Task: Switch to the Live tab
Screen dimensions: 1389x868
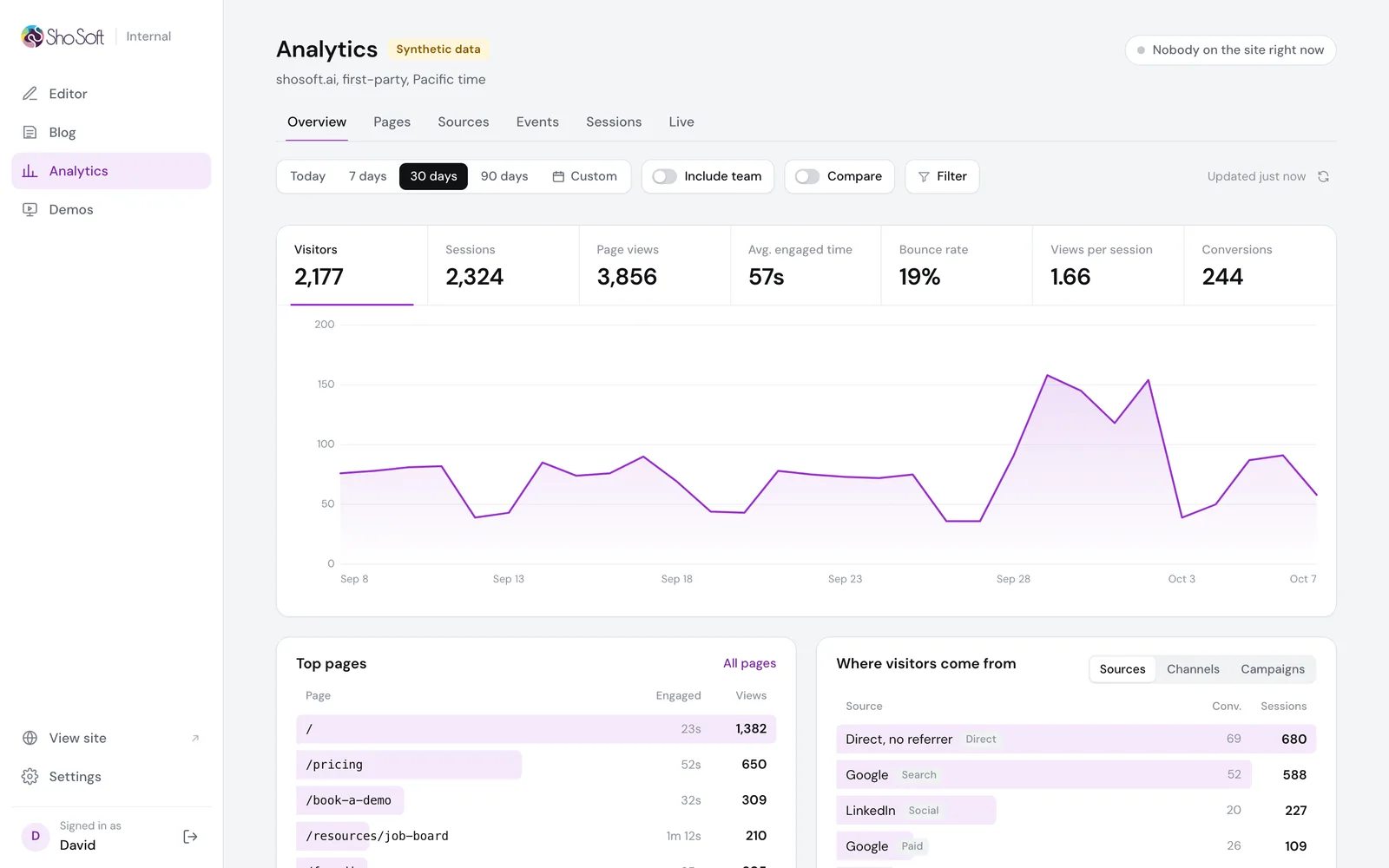Action: tap(681, 122)
